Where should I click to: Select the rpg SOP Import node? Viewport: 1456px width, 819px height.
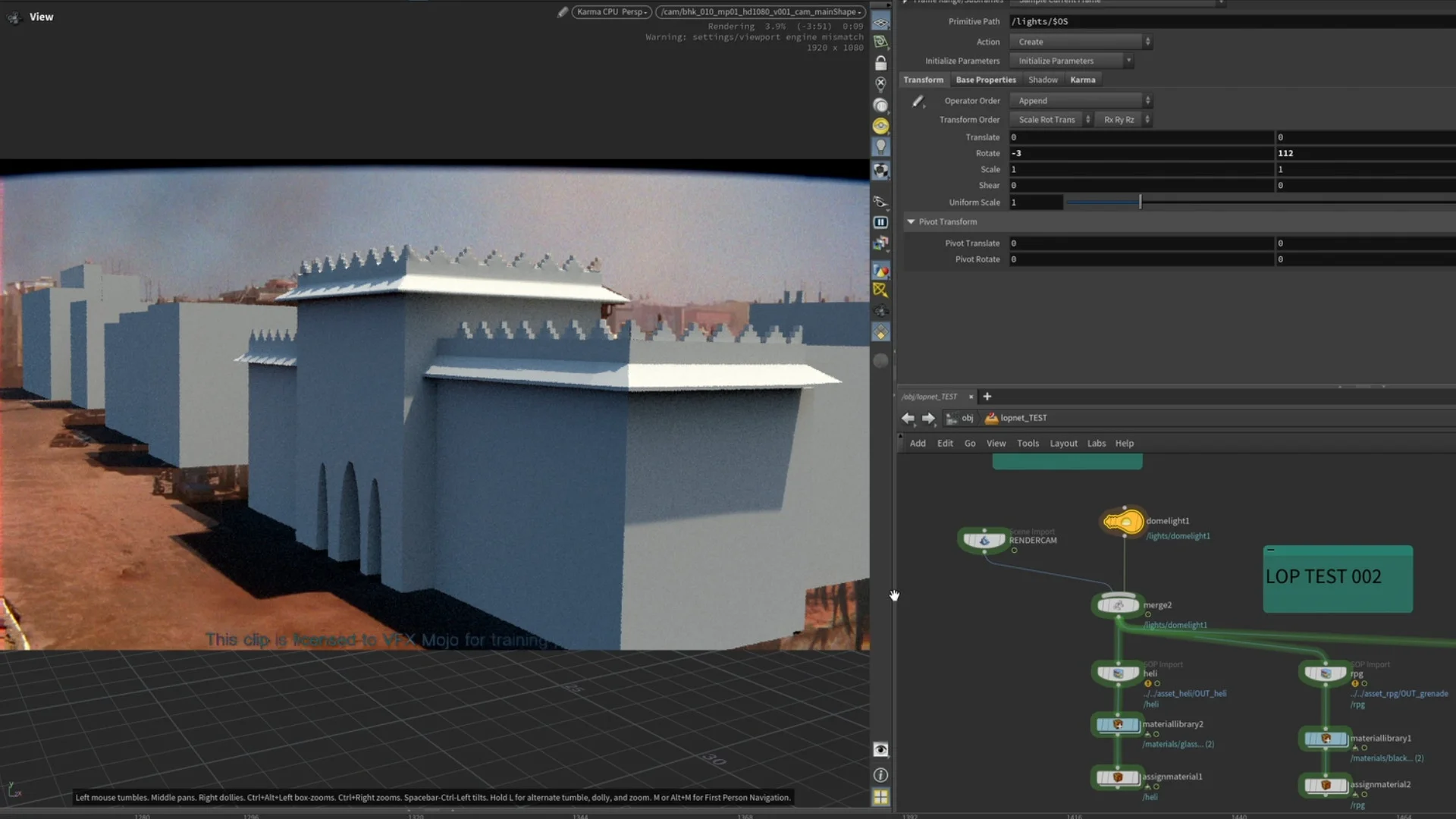tap(1326, 673)
